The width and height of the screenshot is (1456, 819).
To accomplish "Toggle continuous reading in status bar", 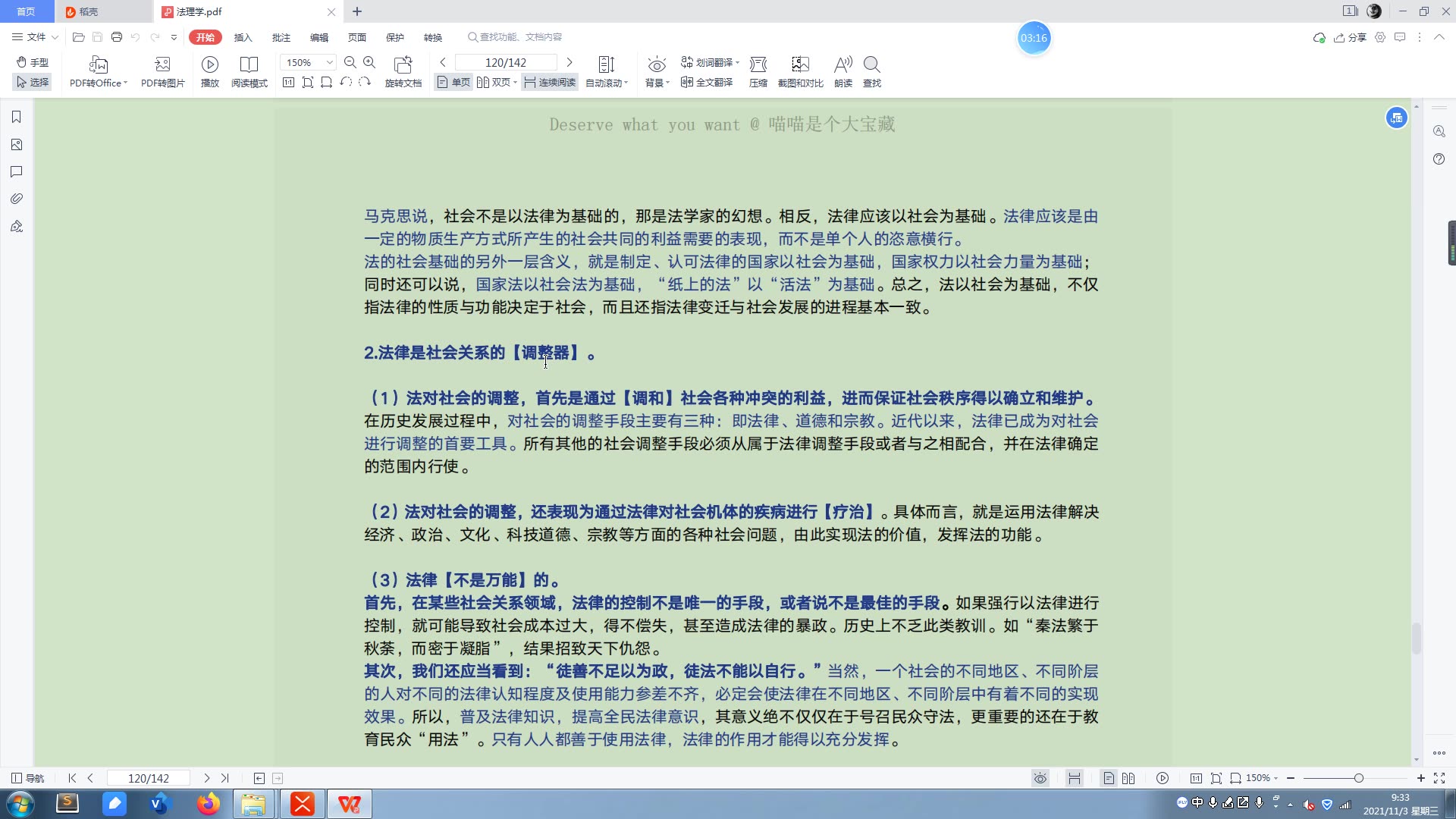I will pos(1074,778).
